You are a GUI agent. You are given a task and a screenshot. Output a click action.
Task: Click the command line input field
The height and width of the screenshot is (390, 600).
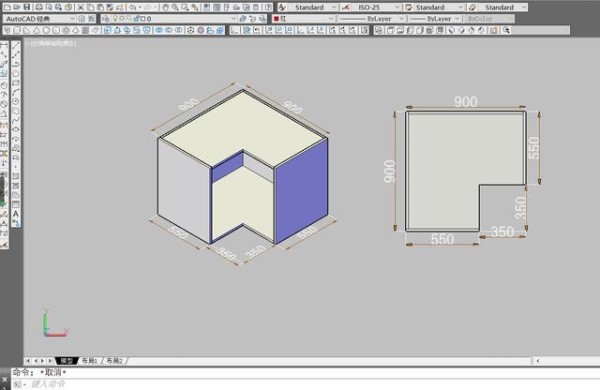point(302,384)
